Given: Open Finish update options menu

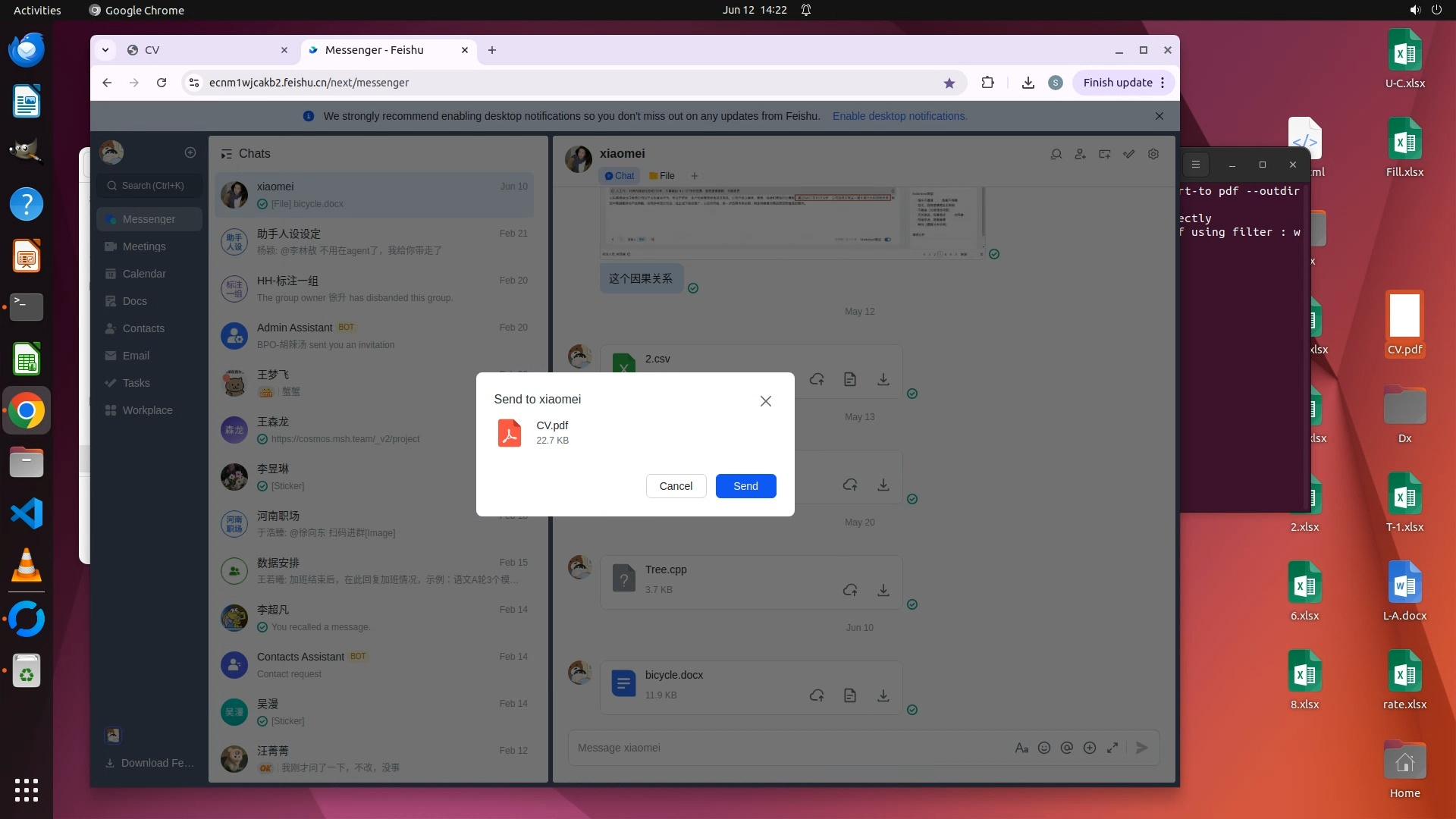Looking at the screenshot, I should (1163, 83).
